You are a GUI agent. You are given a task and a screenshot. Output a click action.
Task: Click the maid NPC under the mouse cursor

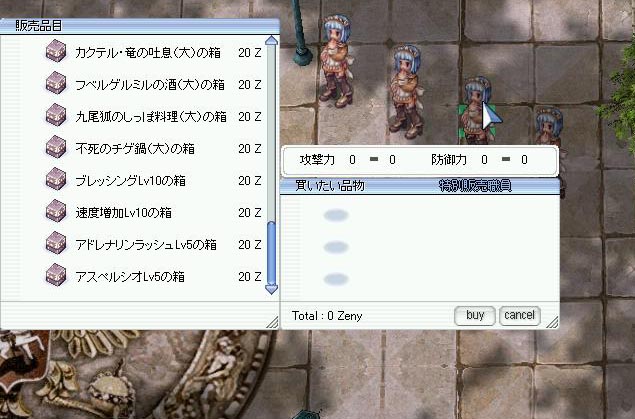click(x=476, y=110)
